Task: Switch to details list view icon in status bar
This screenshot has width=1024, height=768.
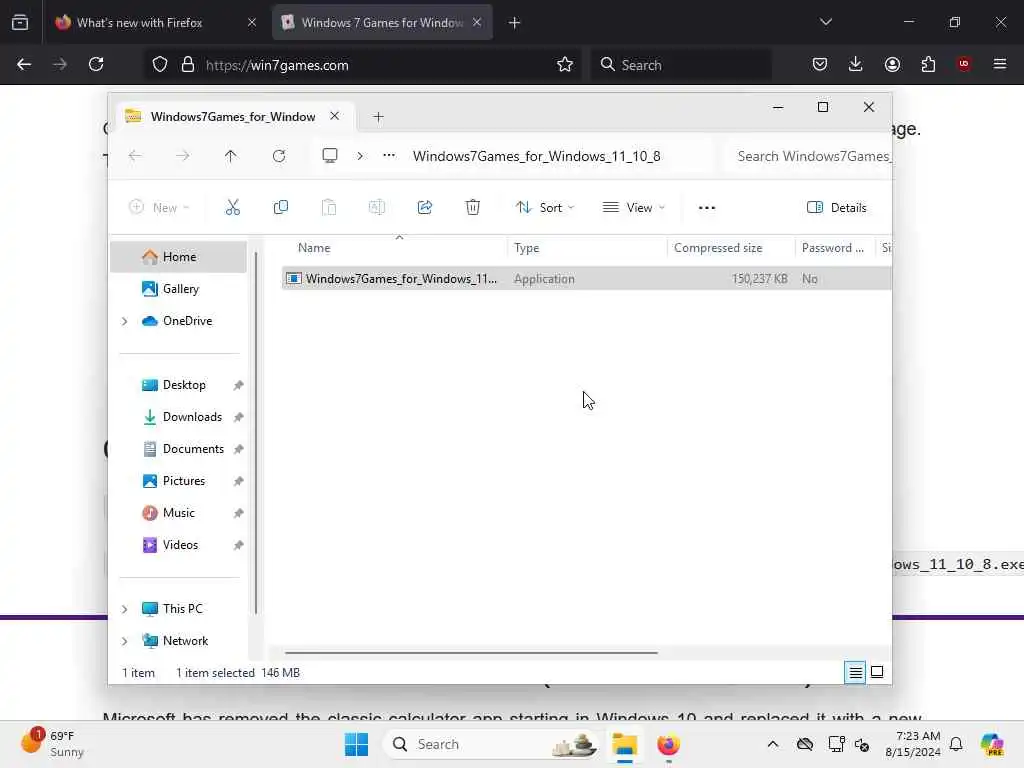Action: tap(855, 672)
